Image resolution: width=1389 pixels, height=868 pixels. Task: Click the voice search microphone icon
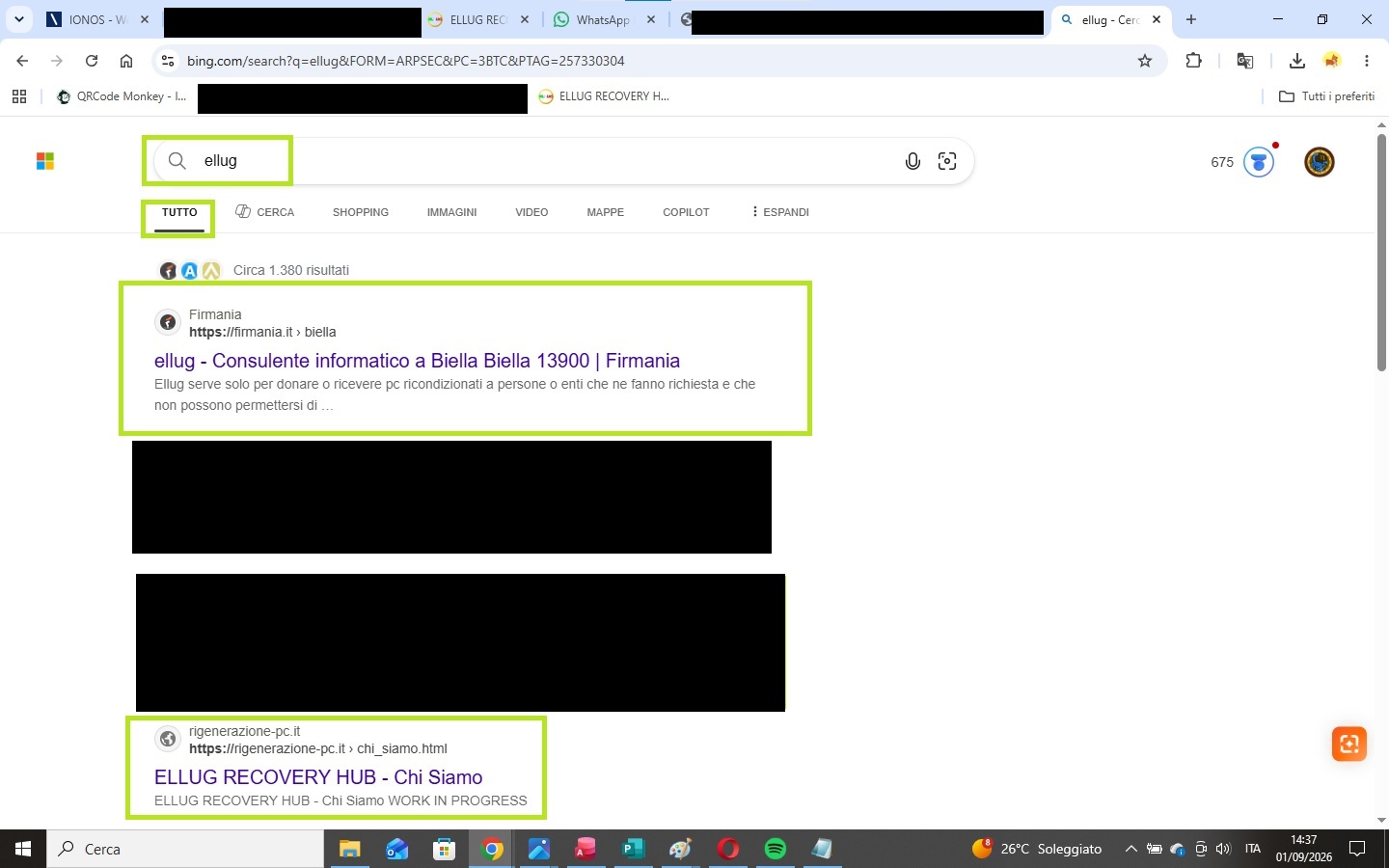(912, 161)
